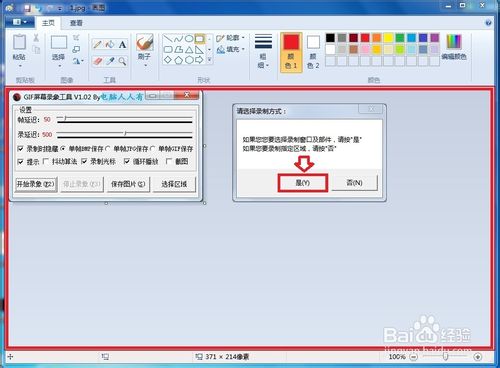This screenshot has height=368, width=500.
Task: Click 颜色 1 (Color 1) button
Action: [x=291, y=52]
